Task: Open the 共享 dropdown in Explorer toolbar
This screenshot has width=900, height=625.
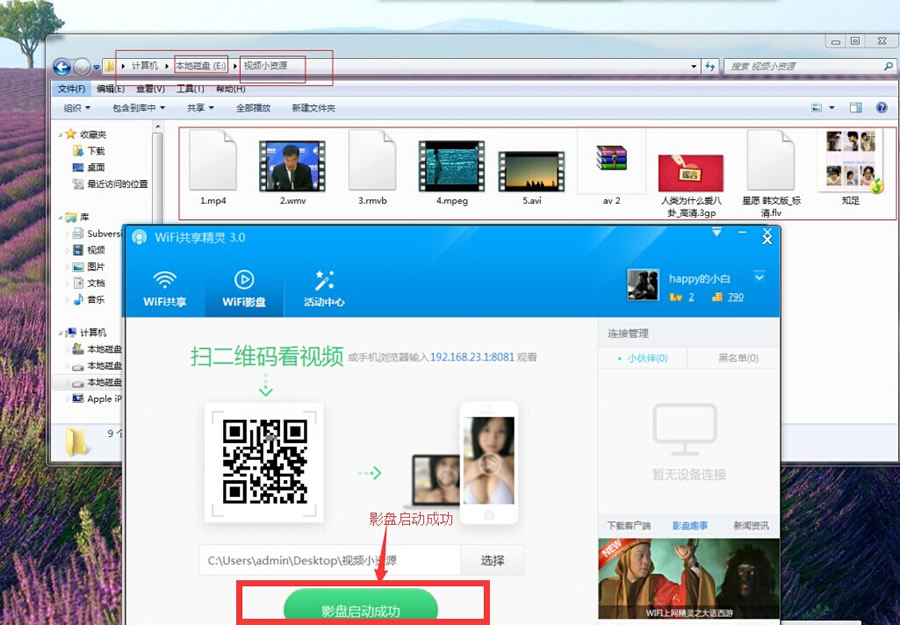Action: coord(200,108)
